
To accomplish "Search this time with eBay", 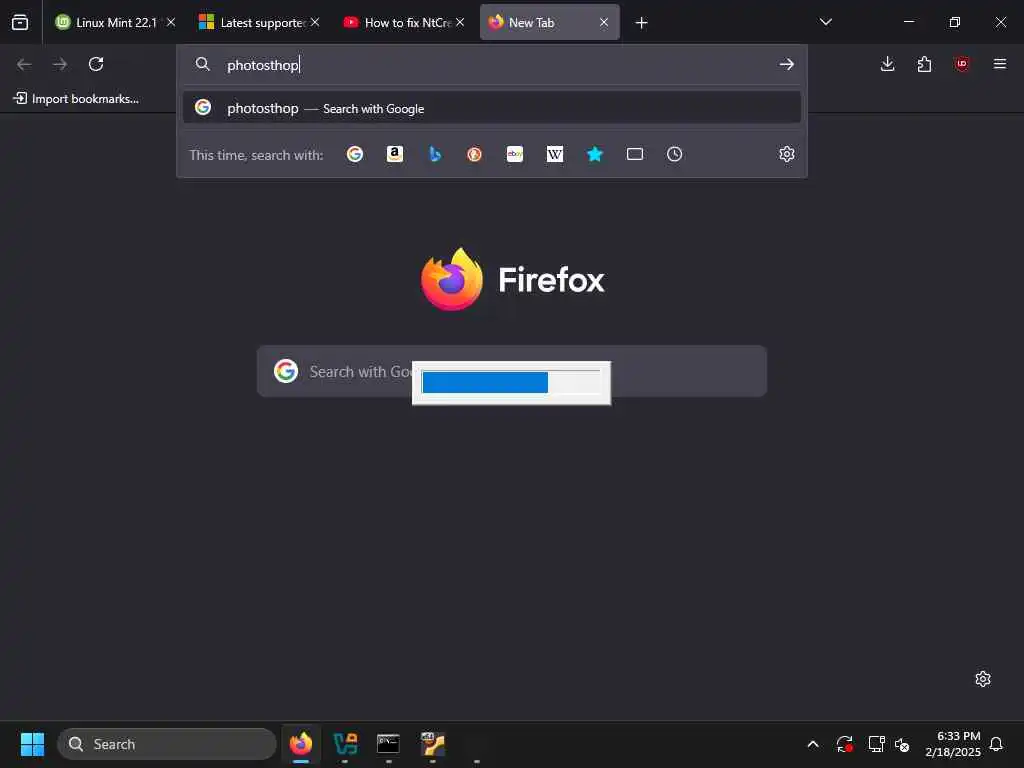I will (x=515, y=154).
